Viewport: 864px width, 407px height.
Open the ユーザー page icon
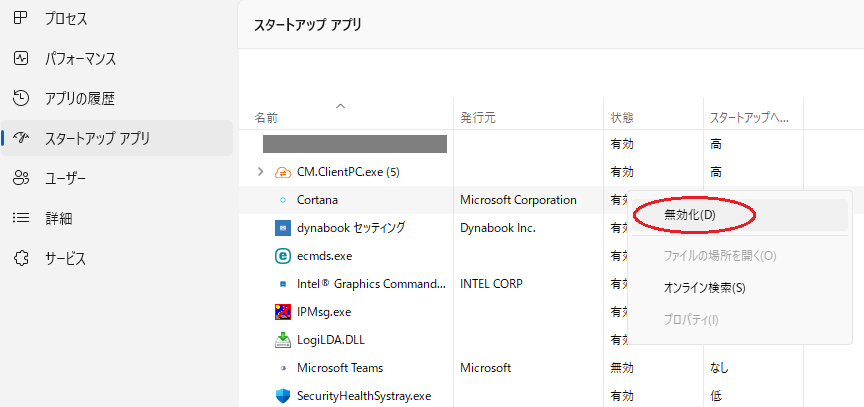coord(20,178)
